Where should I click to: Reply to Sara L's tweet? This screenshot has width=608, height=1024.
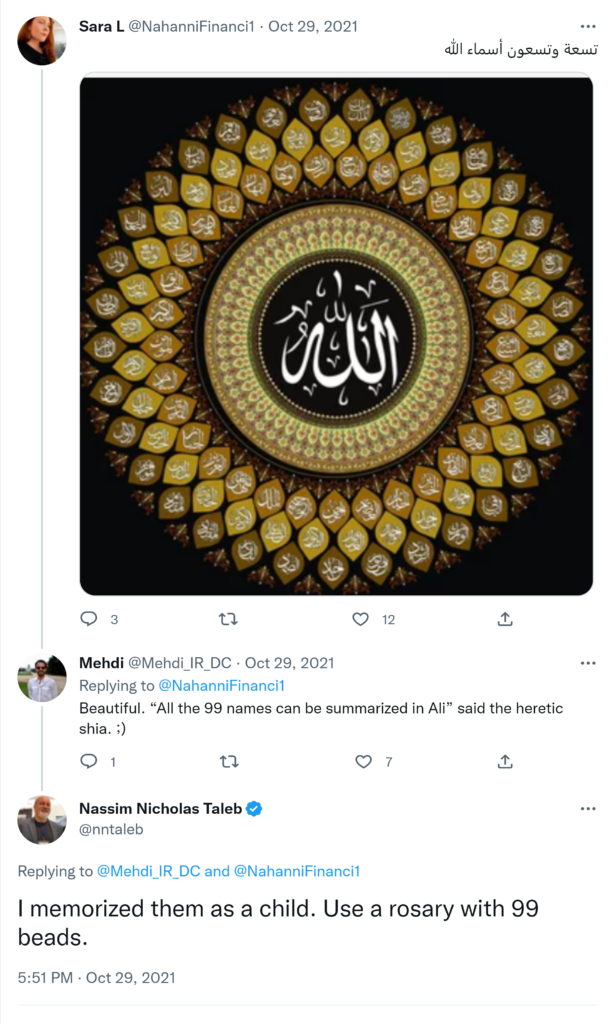(x=88, y=619)
